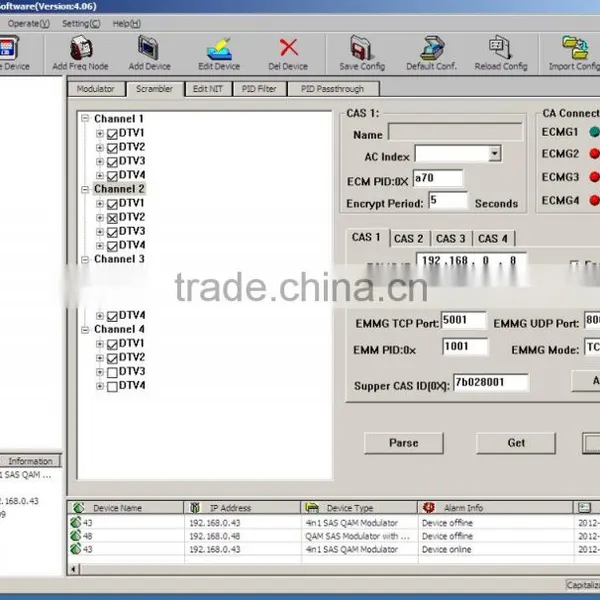Click the Supper CAS ID field
The height and width of the screenshot is (600, 600).
coord(491,382)
